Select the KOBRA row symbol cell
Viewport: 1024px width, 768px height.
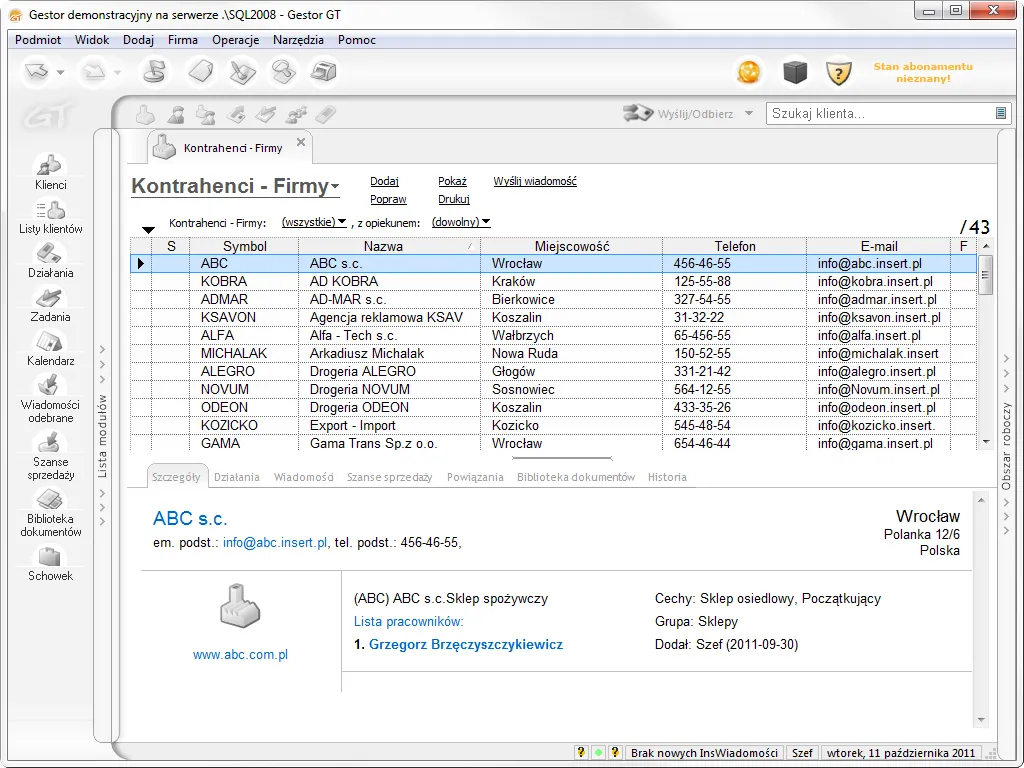tap(244, 281)
